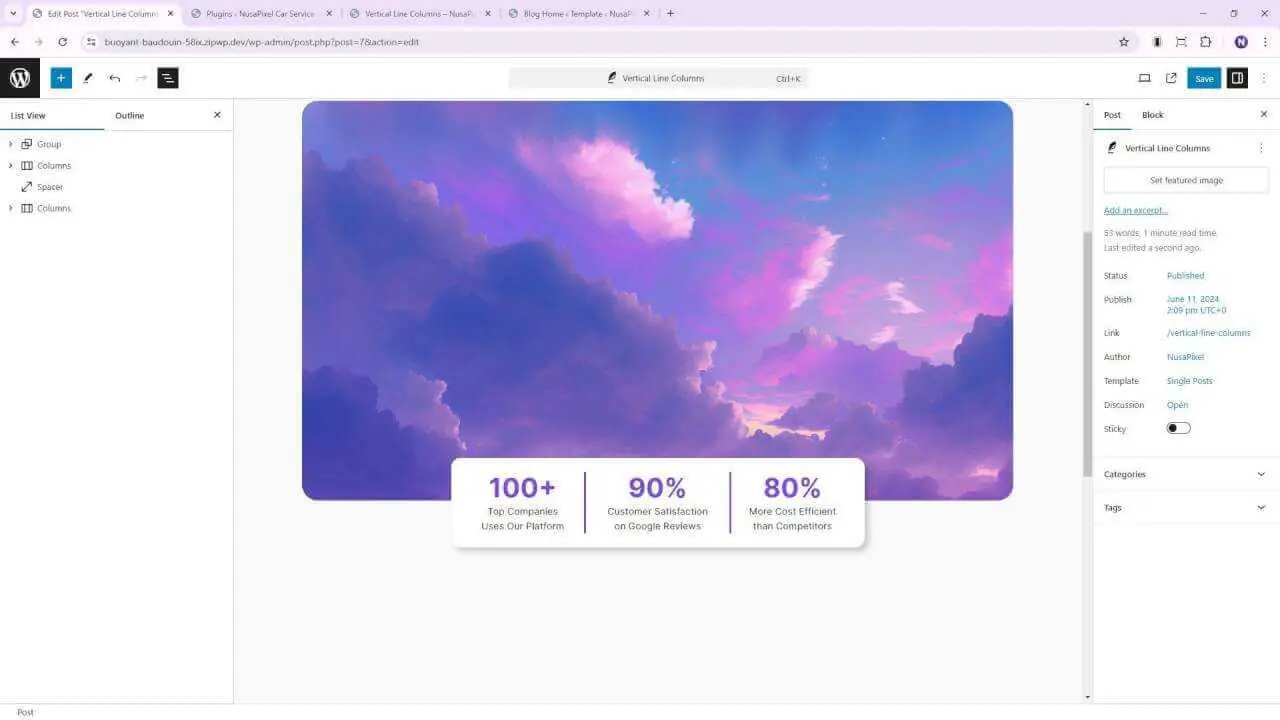Click the Add an excerpt link
The height and width of the screenshot is (720, 1280).
tap(1135, 210)
